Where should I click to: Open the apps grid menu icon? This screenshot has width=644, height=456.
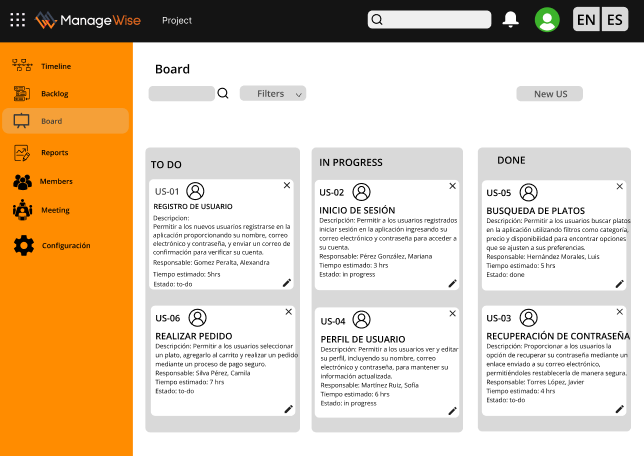(x=17, y=19)
